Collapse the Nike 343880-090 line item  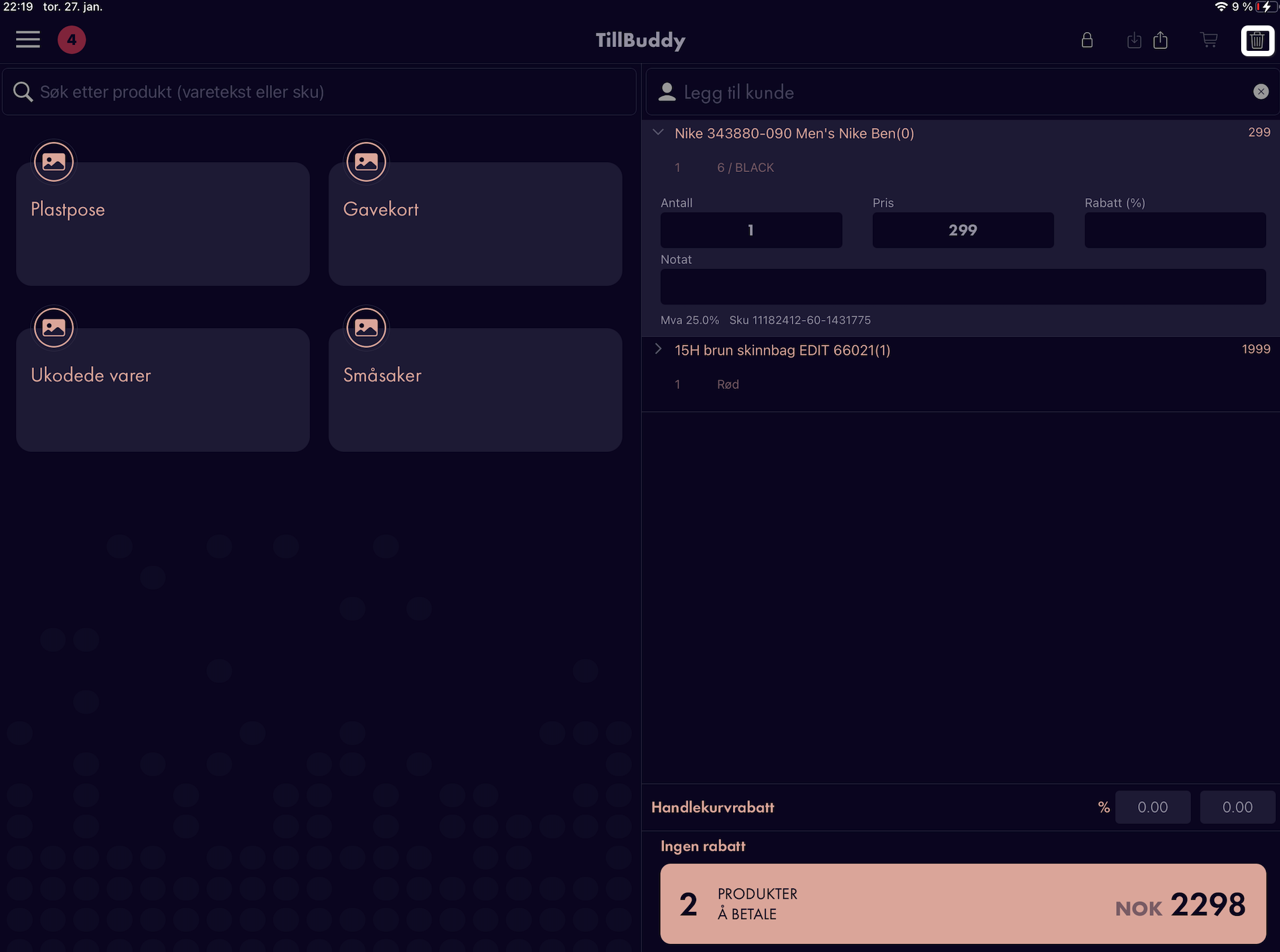pyautogui.click(x=658, y=133)
